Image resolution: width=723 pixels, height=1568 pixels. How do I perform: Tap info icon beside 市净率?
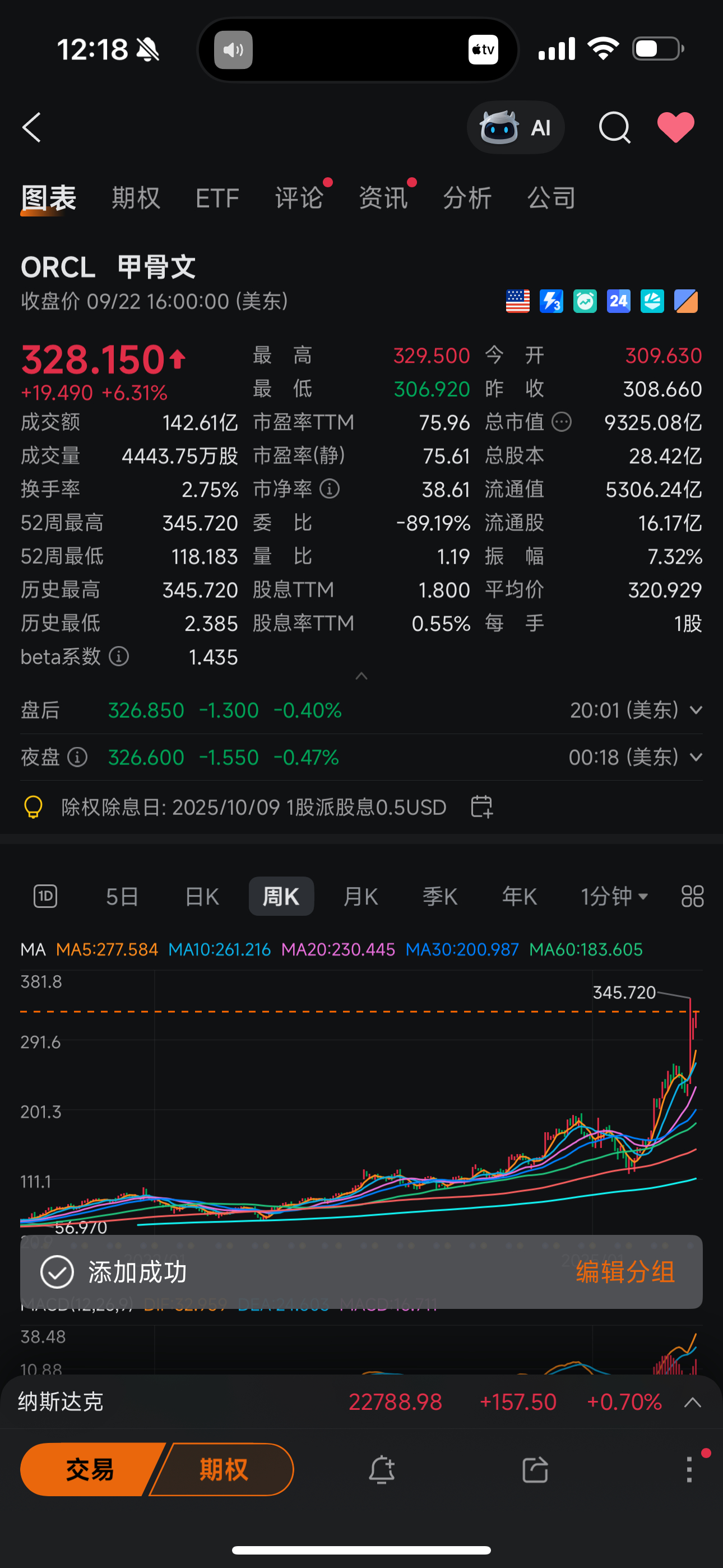click(x=329, y=488)
